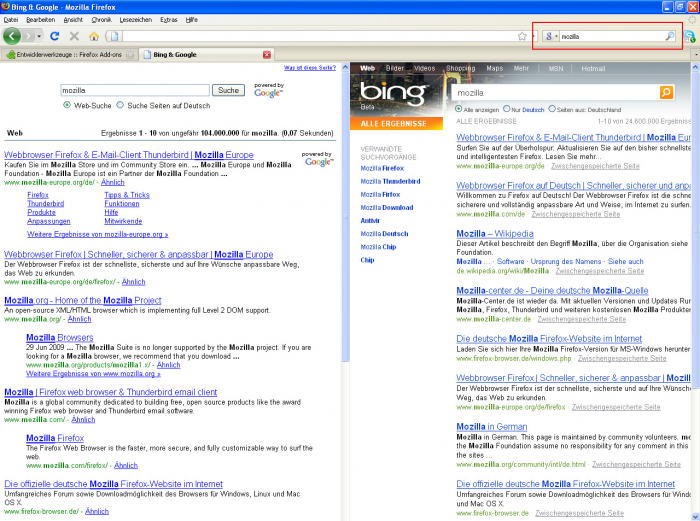Viewport: 700px width, 521px height.
Task: Focus the URL address bar
Action: click(x=317, y=36)
